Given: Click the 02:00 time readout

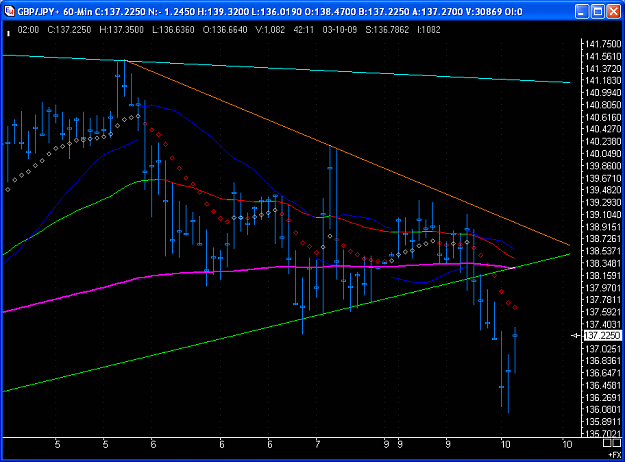Looking at the screenshot, I should (28, 30).
